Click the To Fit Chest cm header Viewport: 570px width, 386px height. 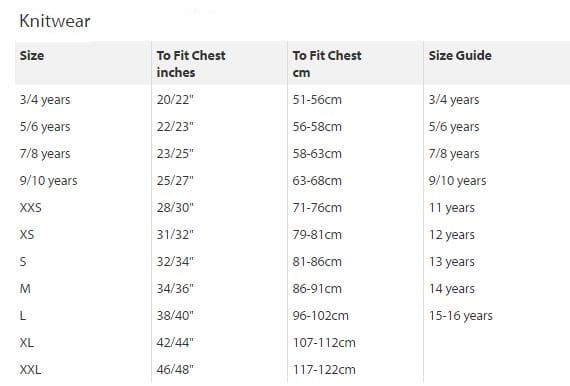[327, 64]
